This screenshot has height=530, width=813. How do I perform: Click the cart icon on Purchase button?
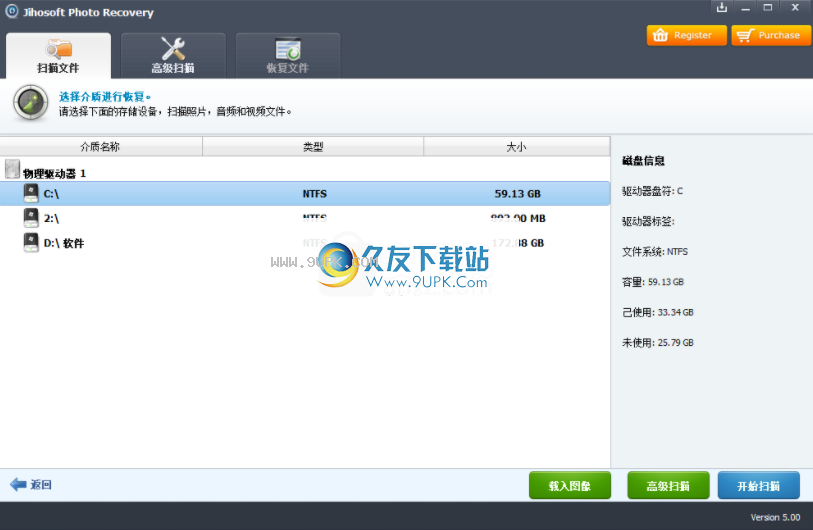[x=745, y=35]
